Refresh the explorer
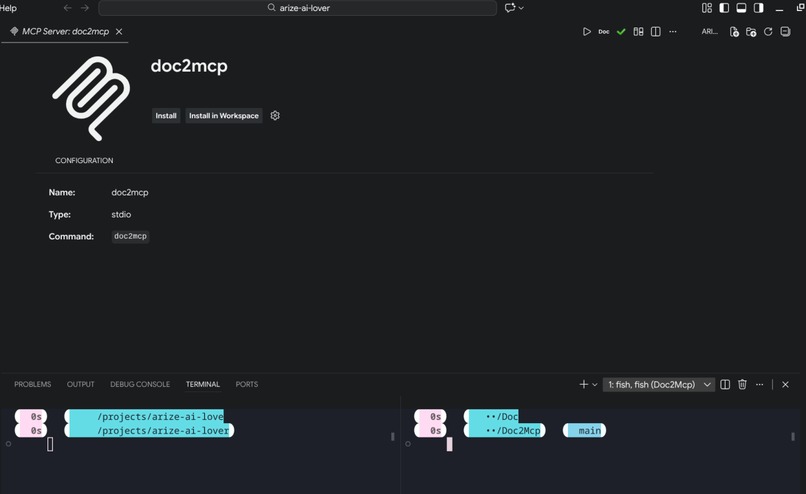This screenshot has width=806, height=494. click(x=768, y=31)
